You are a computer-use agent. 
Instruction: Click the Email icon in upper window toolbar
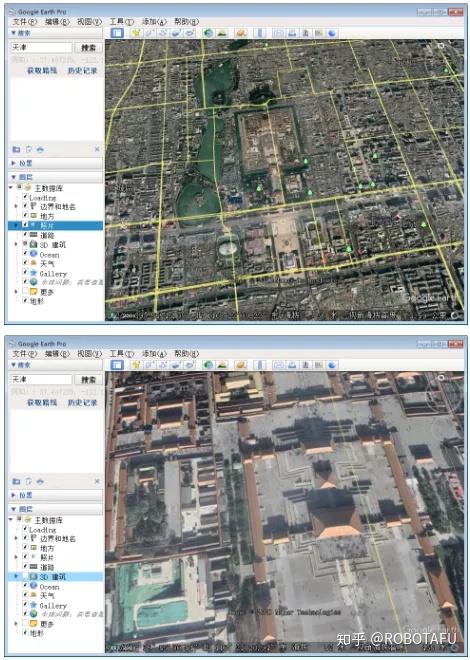(x=279, y=33)
